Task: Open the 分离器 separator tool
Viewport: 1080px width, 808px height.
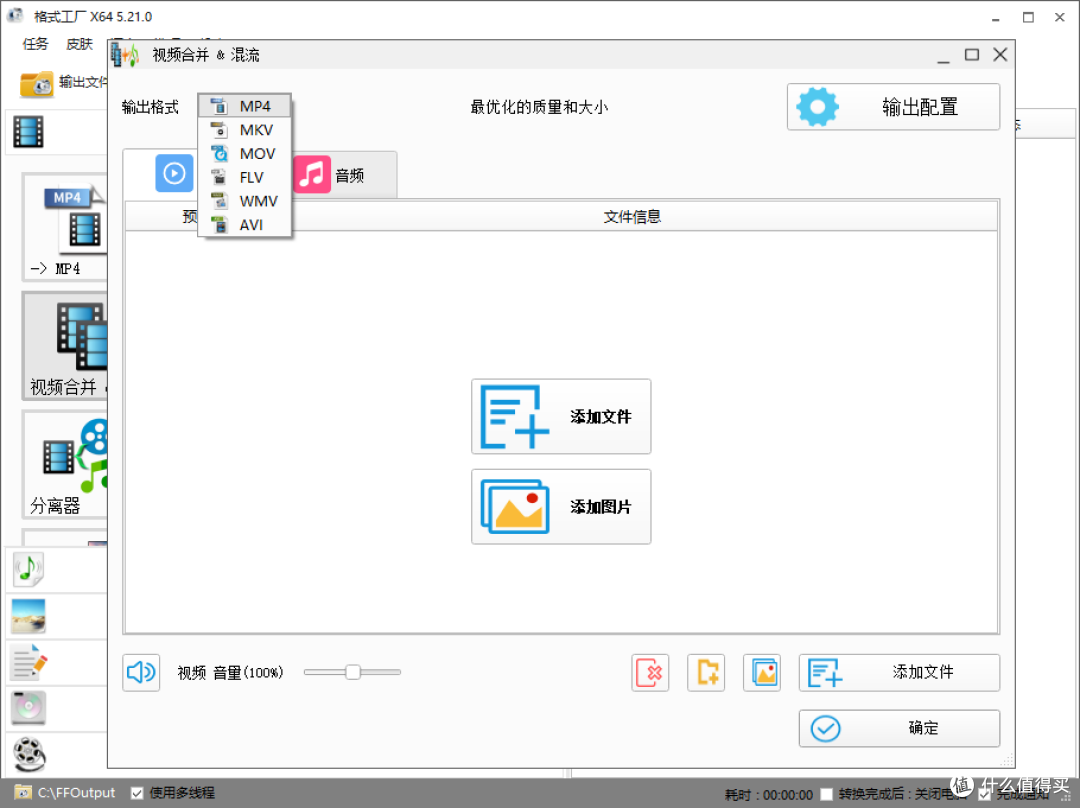Action: (x=65, y=465)
